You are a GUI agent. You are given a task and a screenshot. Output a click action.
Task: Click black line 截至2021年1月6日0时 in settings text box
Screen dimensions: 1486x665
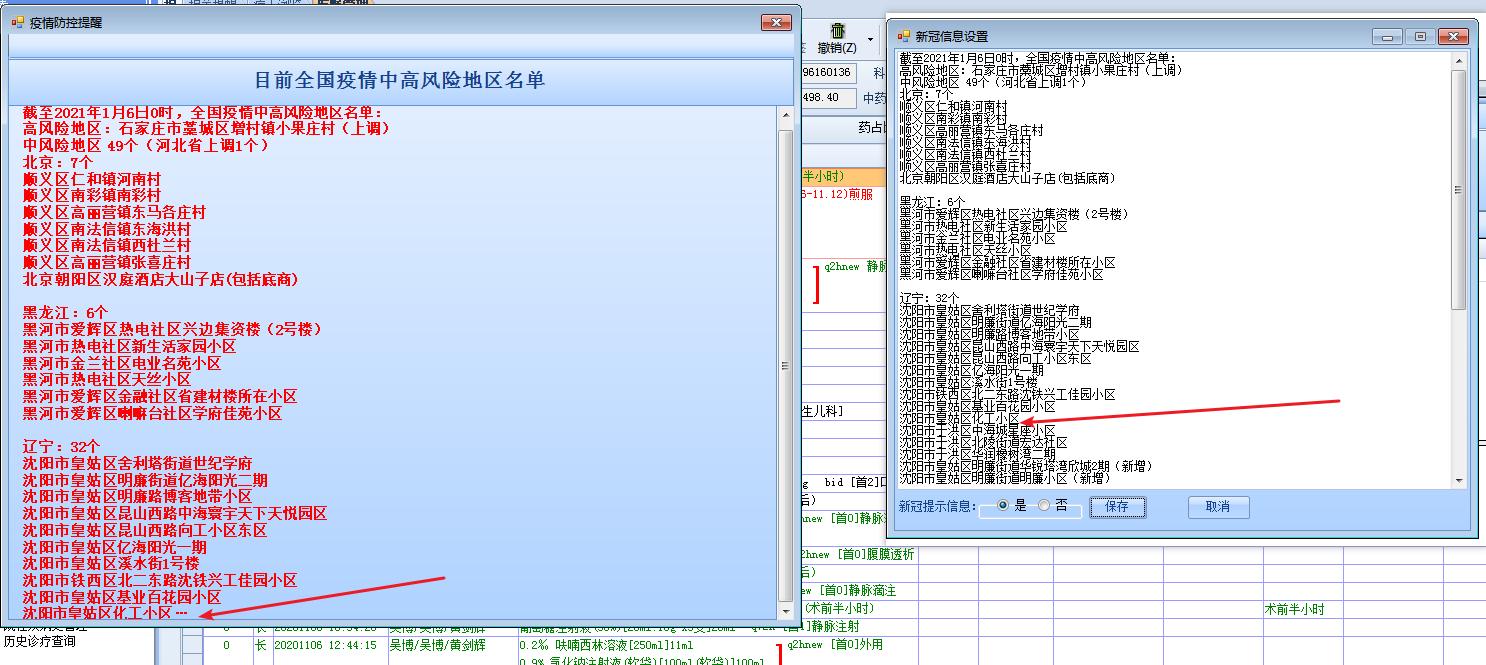1038,59
